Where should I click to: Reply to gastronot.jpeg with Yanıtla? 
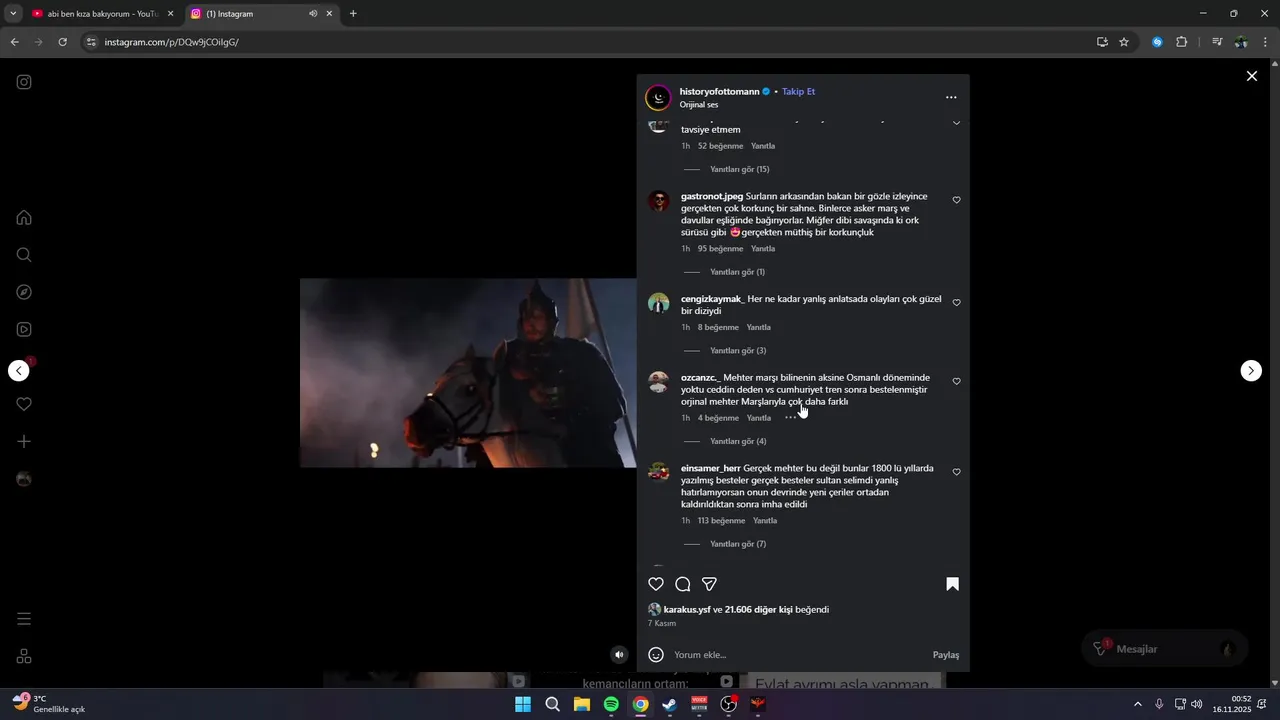coord(763,249)
